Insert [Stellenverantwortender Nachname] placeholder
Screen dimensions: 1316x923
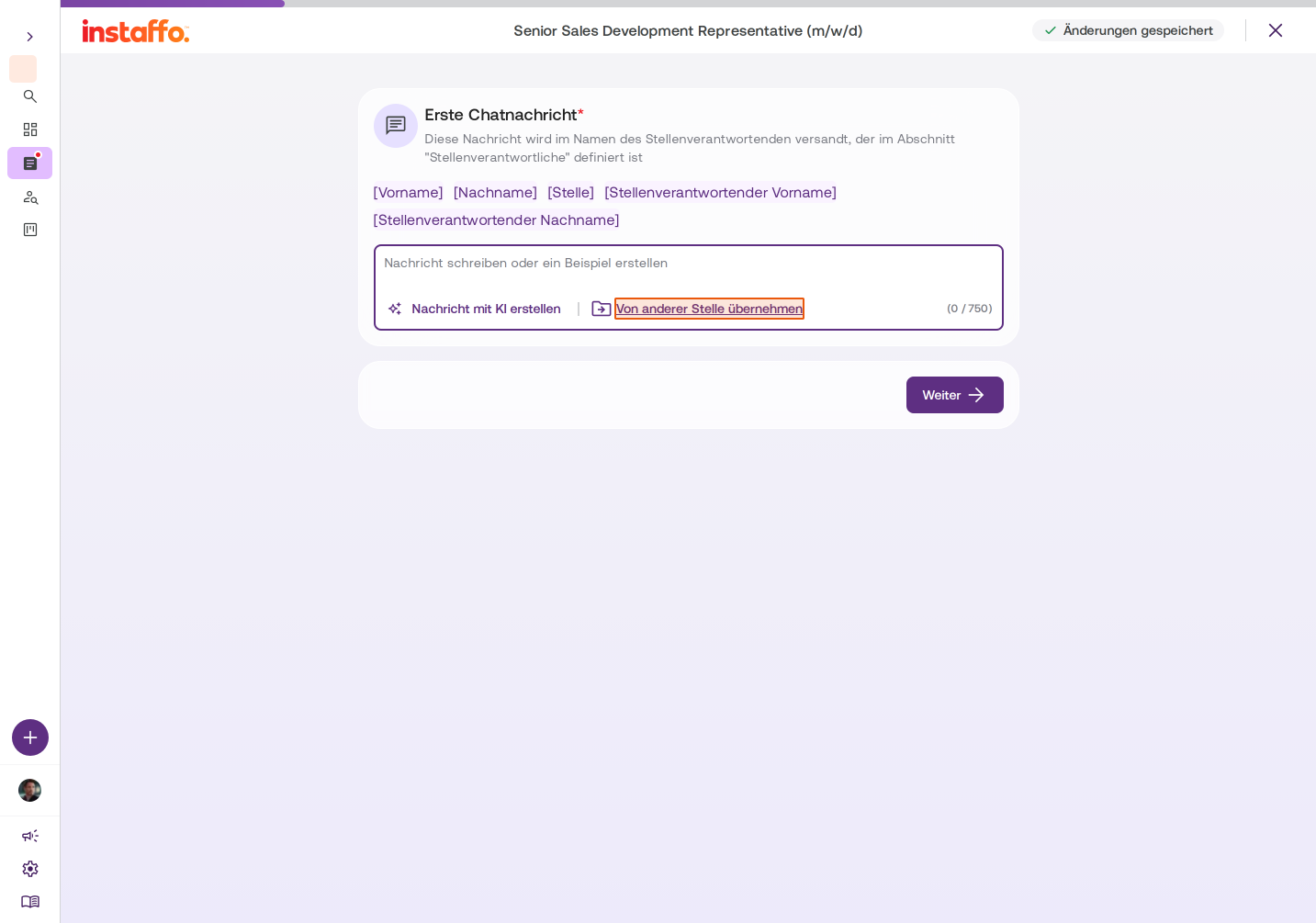(496, 219)
